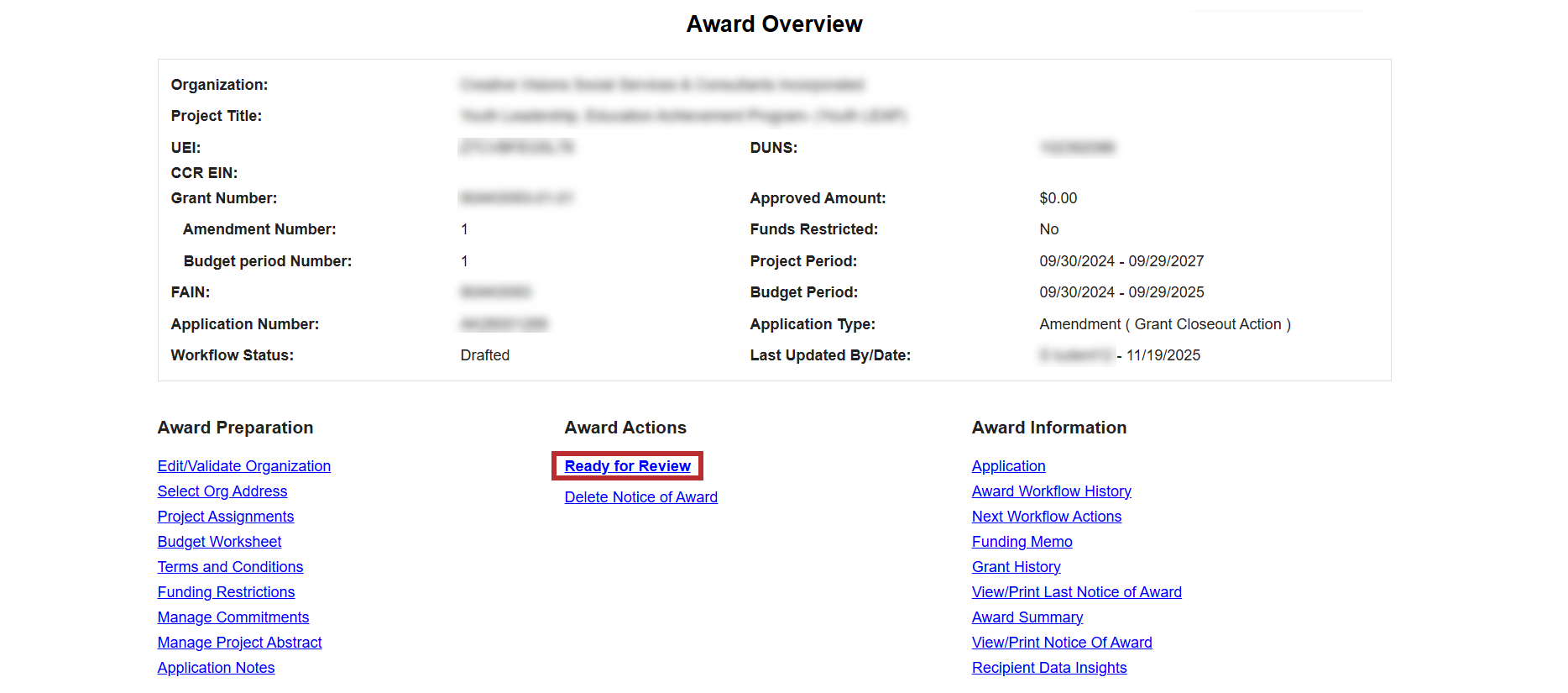Open Funding Restrictions link
Image resolution: width=1568 pixels, height=693 pixels.
(226, 592)
